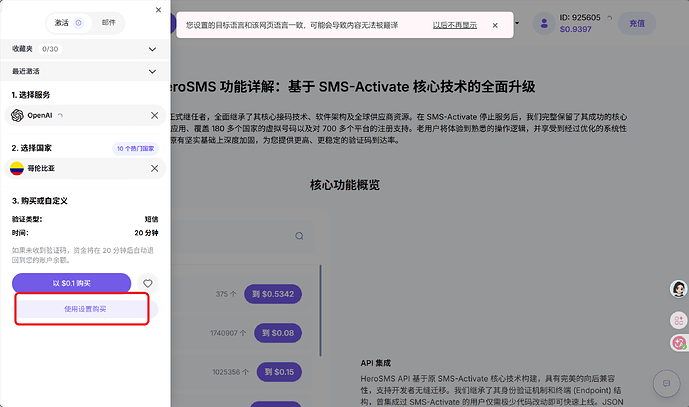Image resolution: width=689 pixels, height=407 pixels.
Task: Clear the selected country 哥伦比亚
Action: click(x=155, y=168)
